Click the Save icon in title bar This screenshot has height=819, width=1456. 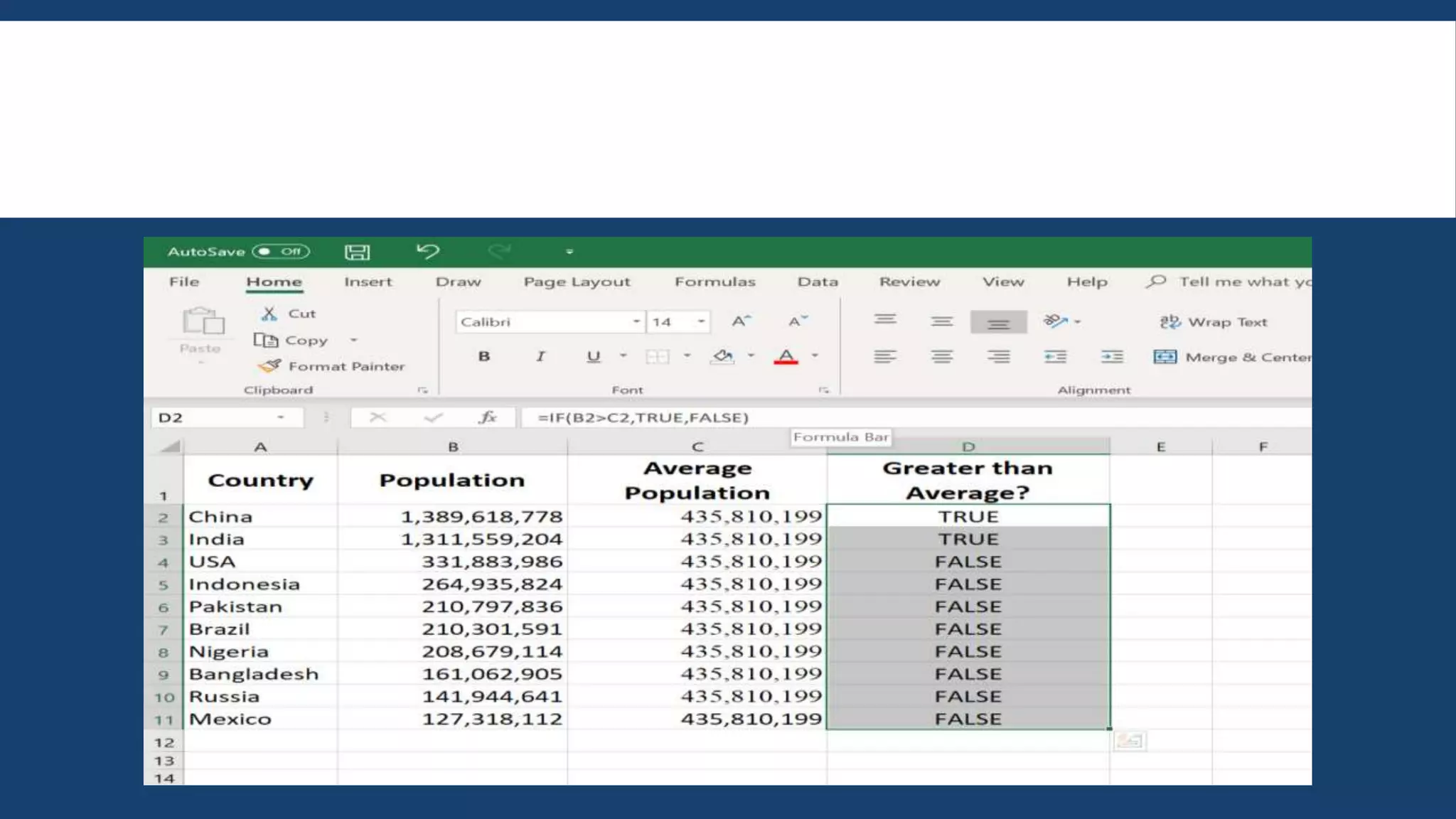pyautogui.click(x=357, y=252)
